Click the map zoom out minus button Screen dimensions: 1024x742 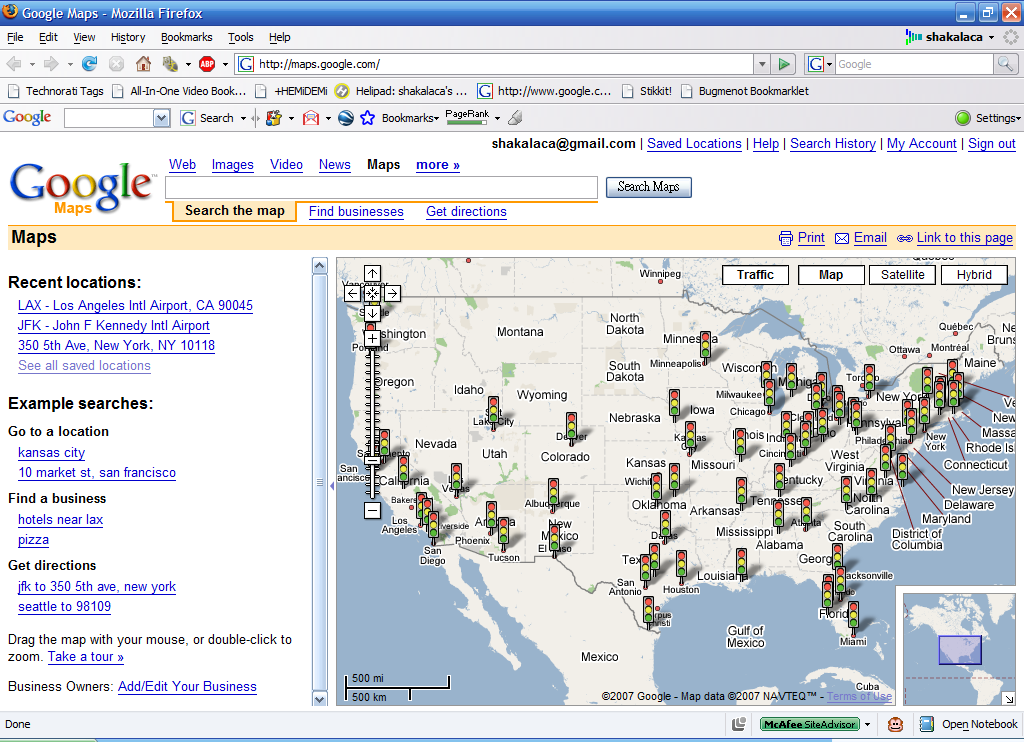pos(372,510)
